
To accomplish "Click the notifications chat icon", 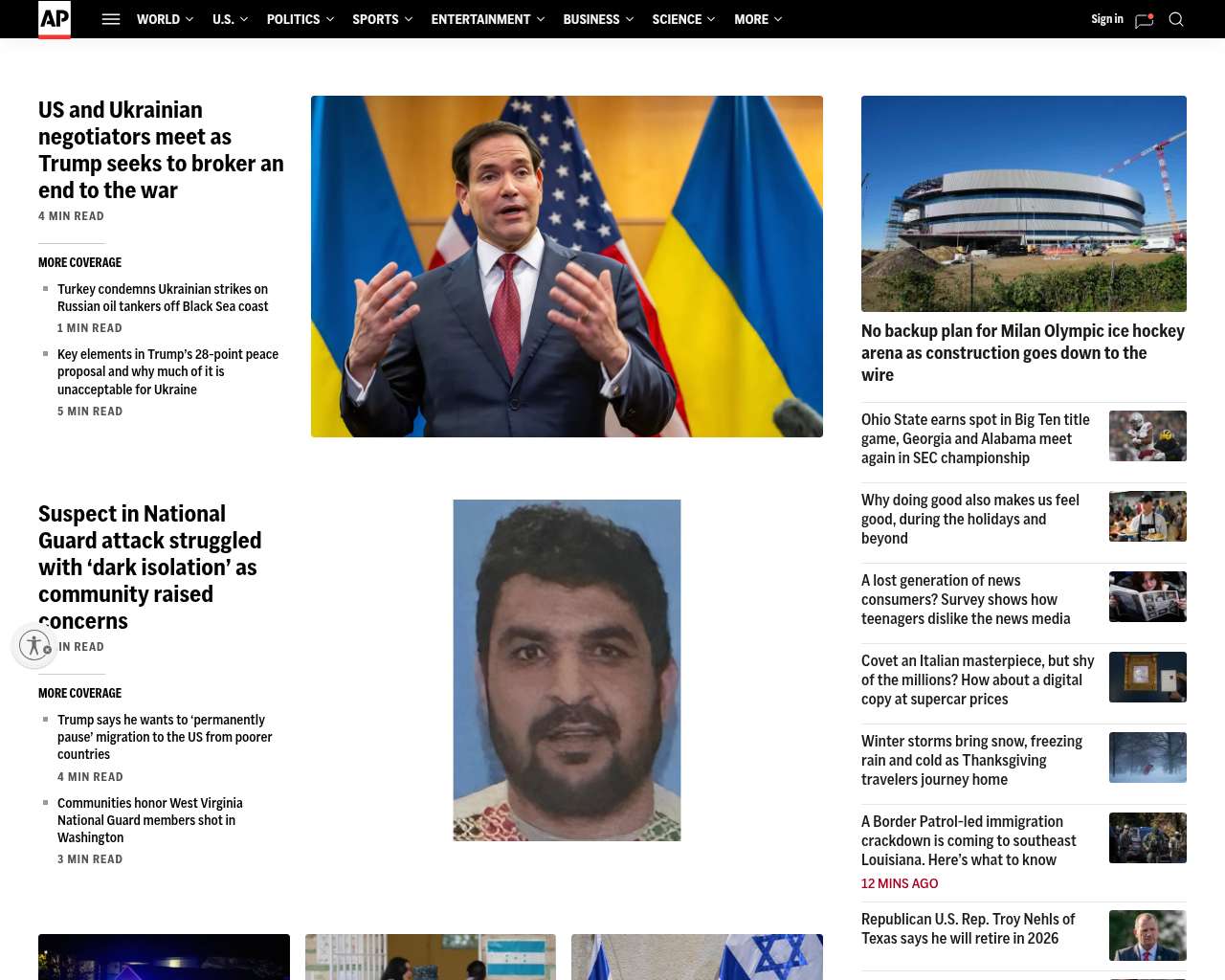I will [x=1144, y=20].
